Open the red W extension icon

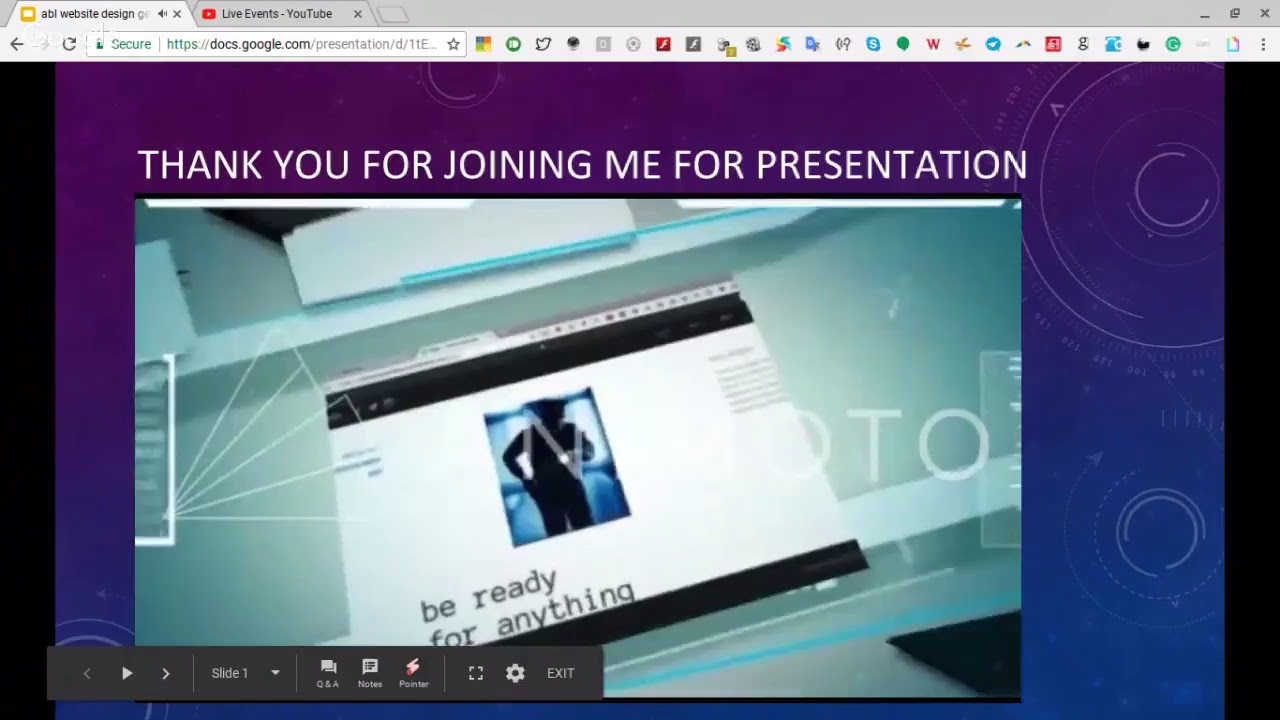click(933, 44)
